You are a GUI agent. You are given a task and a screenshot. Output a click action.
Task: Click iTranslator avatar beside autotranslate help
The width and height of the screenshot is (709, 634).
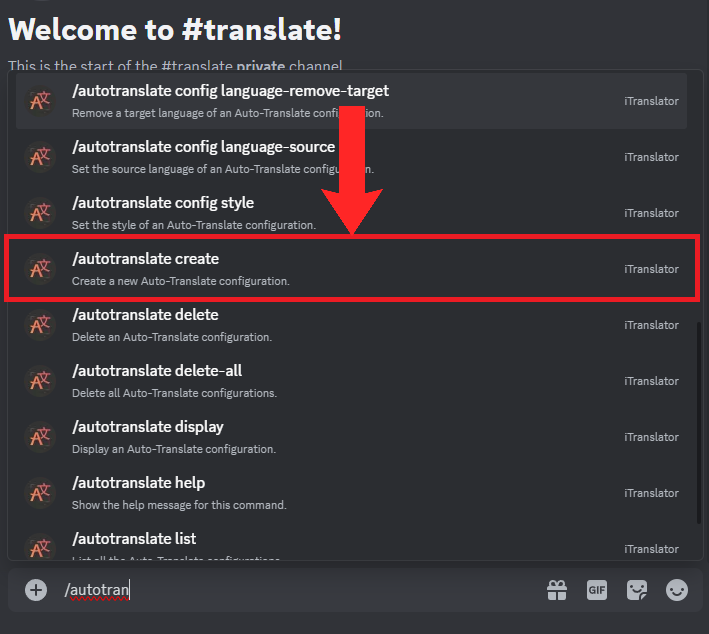(41, 493)
